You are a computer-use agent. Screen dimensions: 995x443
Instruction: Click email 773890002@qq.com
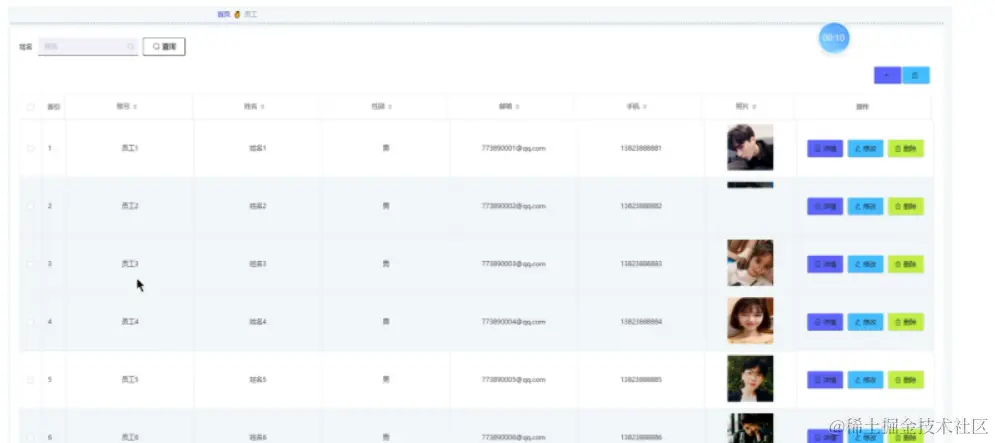[x=513, y=206]
